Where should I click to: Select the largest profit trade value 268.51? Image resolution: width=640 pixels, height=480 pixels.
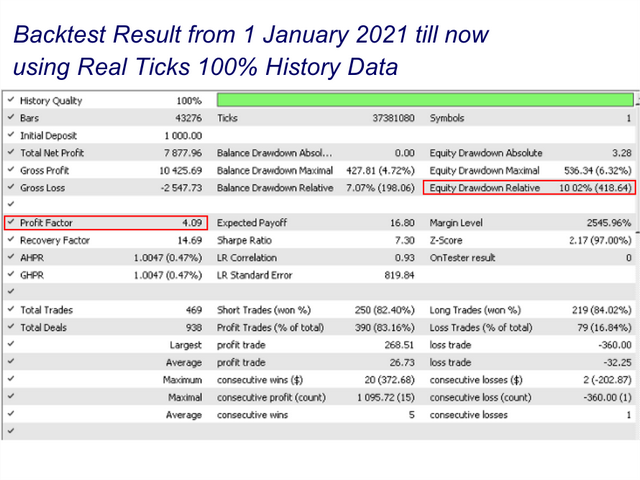click(399, 345)
